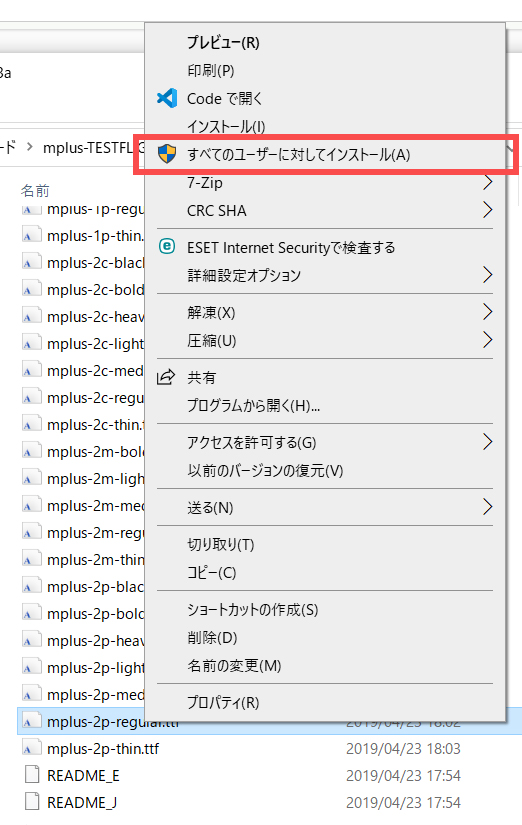
Task: Click the font icon of mplus-1p-thin
Action: (x=32, y=236)
